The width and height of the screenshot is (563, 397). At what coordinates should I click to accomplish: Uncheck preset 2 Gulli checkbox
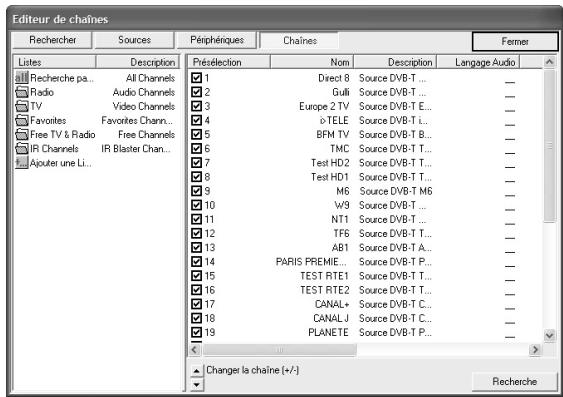coord(196,92)
